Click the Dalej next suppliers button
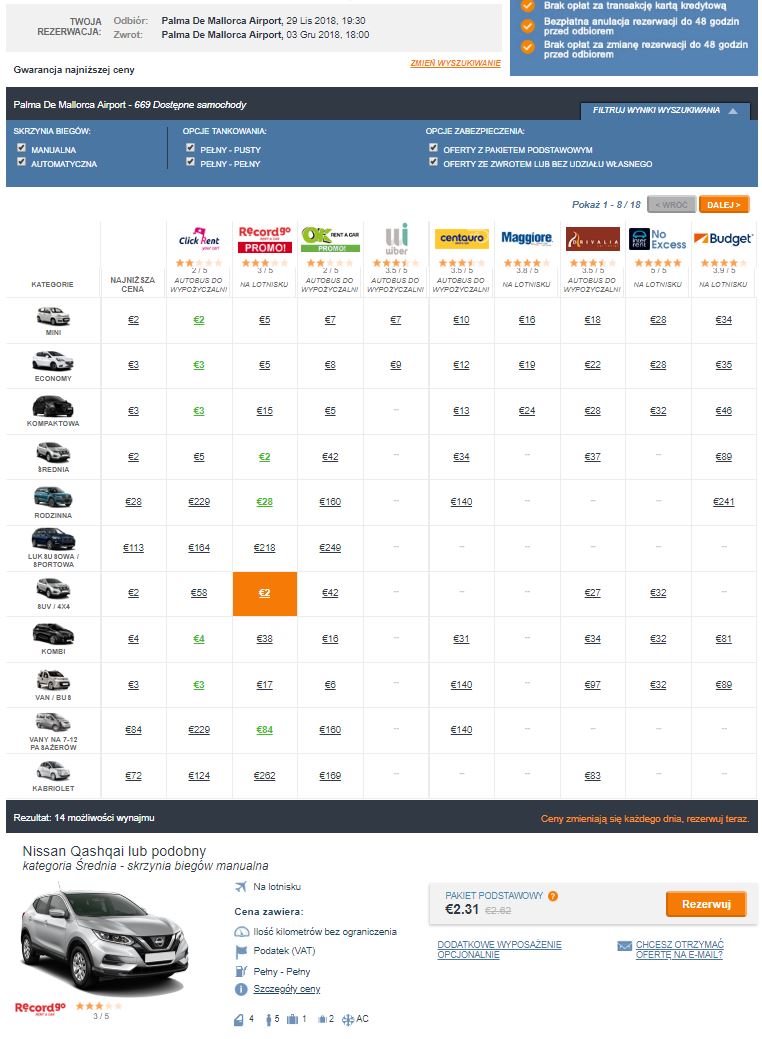Screen dimensions: 762x1039 (x=724, y=205)
